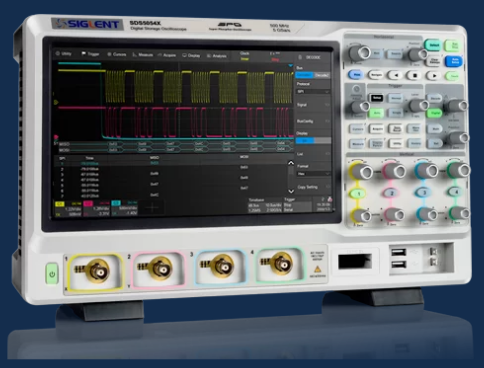Push the trigger Level knob
This screenshot has width=484, height=368.
[x=418, y=106]
